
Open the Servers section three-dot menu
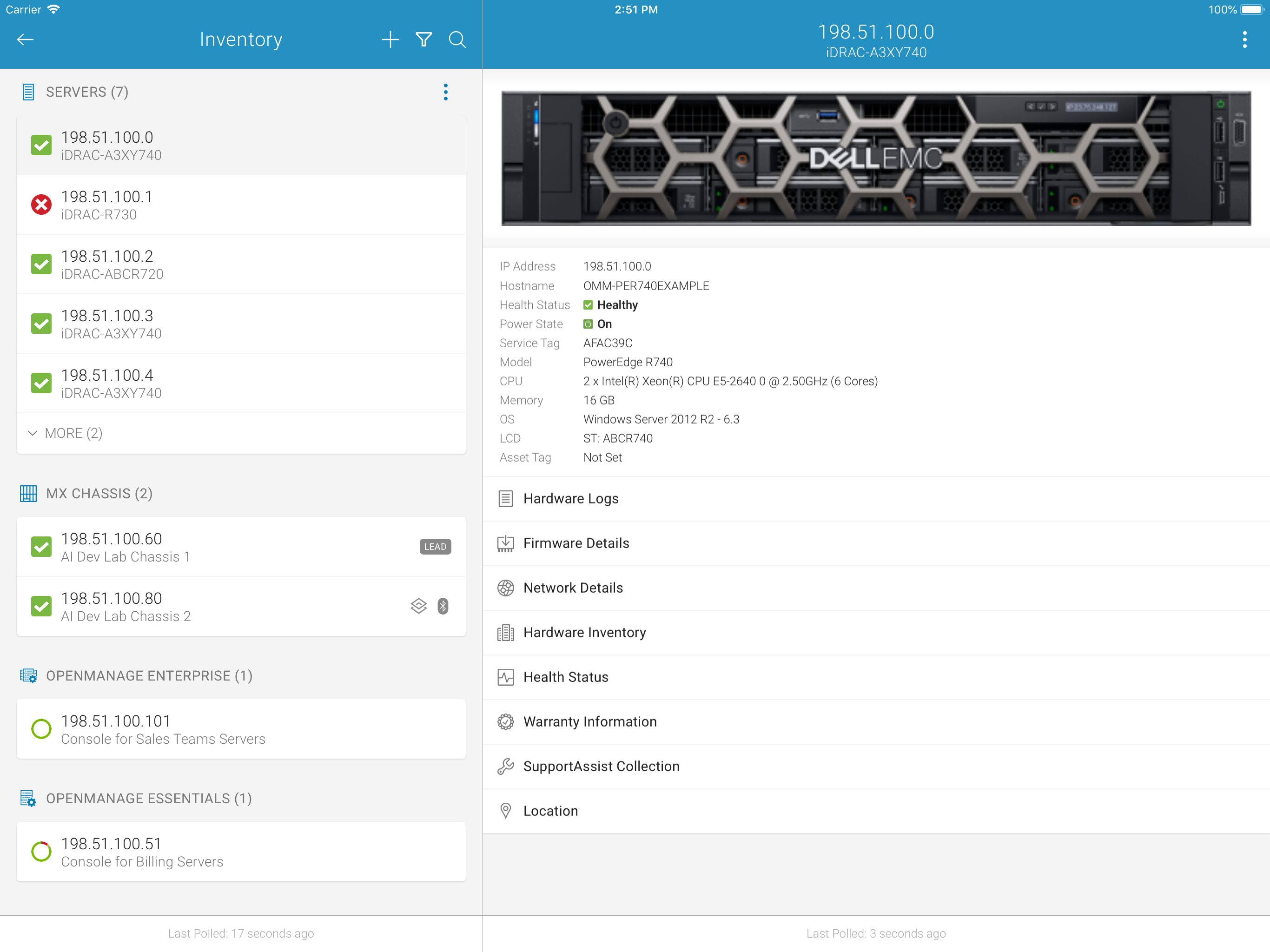click(x=445, y=92)
